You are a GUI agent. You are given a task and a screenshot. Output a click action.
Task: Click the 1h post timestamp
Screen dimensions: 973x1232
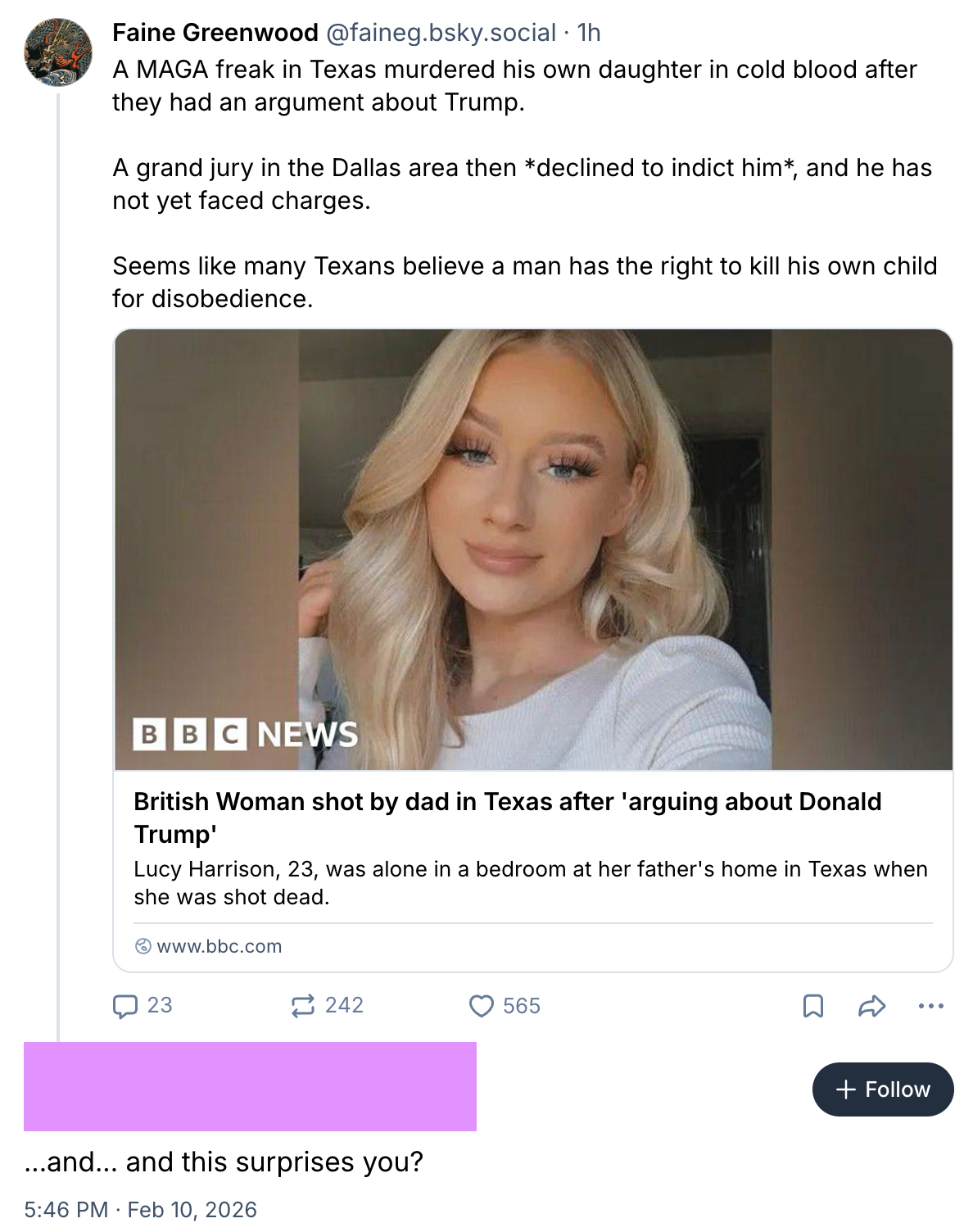pyautogui.click(x=589, y=33)
